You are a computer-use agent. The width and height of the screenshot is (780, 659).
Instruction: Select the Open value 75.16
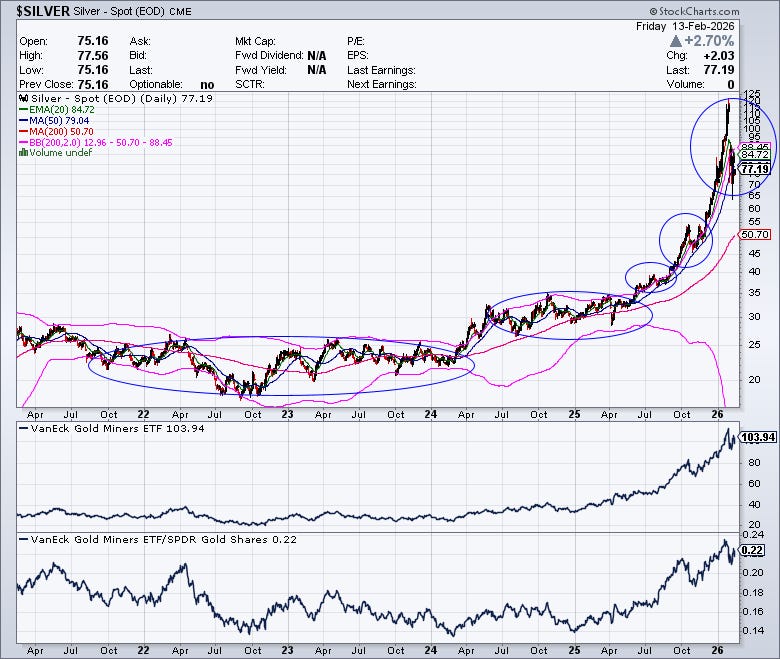(x=93, y=41)
